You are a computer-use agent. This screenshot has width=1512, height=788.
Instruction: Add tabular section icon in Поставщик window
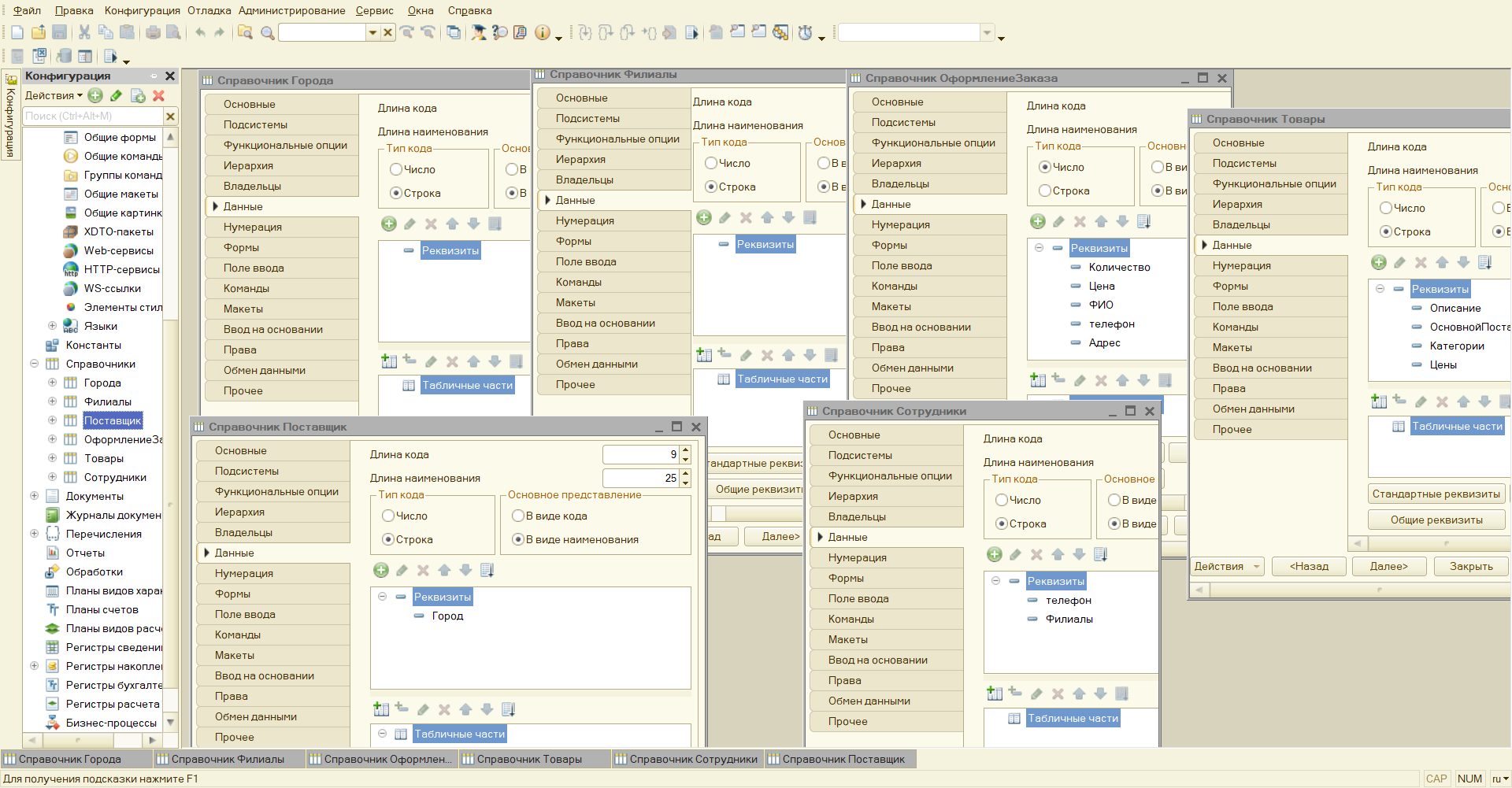click(x=381, y=708)
